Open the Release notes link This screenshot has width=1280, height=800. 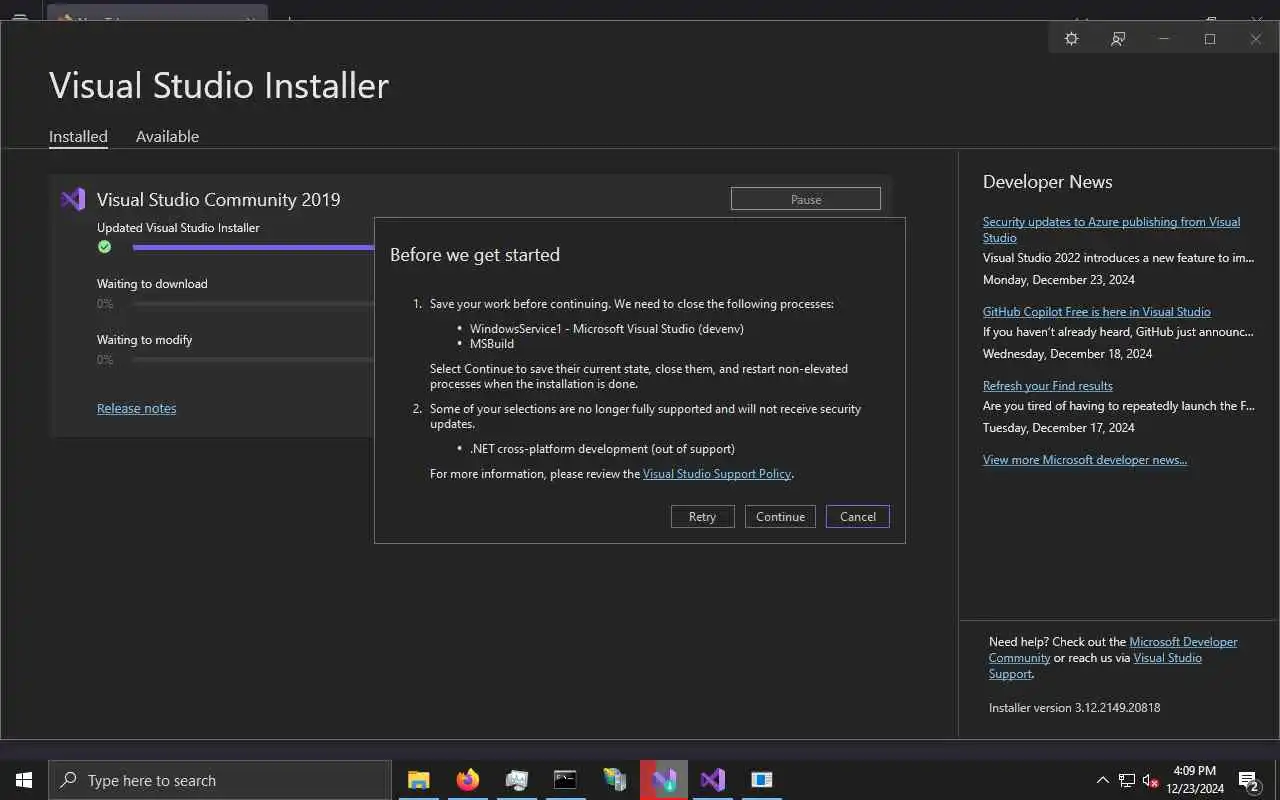coord(136,408)
